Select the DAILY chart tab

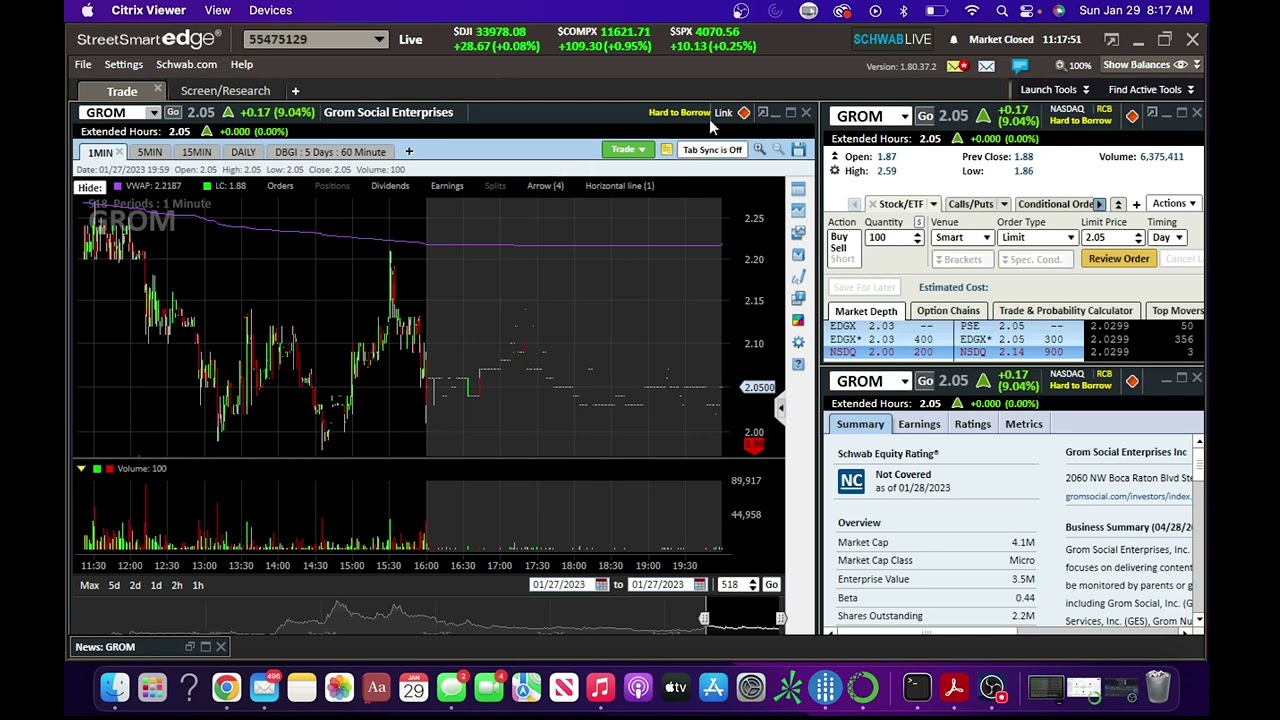pyautogui.click(x=243, y=152)
